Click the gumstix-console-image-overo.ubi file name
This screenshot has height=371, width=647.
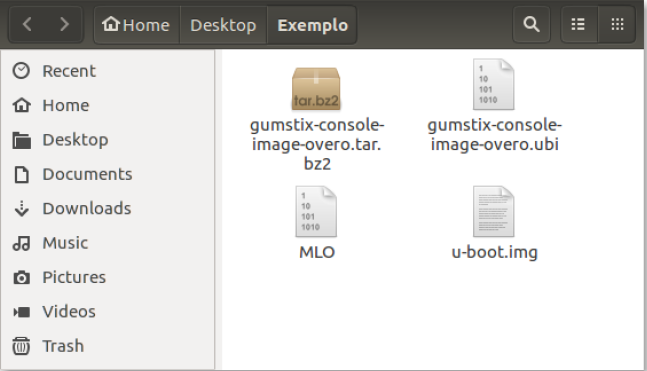pyautogui.click(x=494, y=135)
